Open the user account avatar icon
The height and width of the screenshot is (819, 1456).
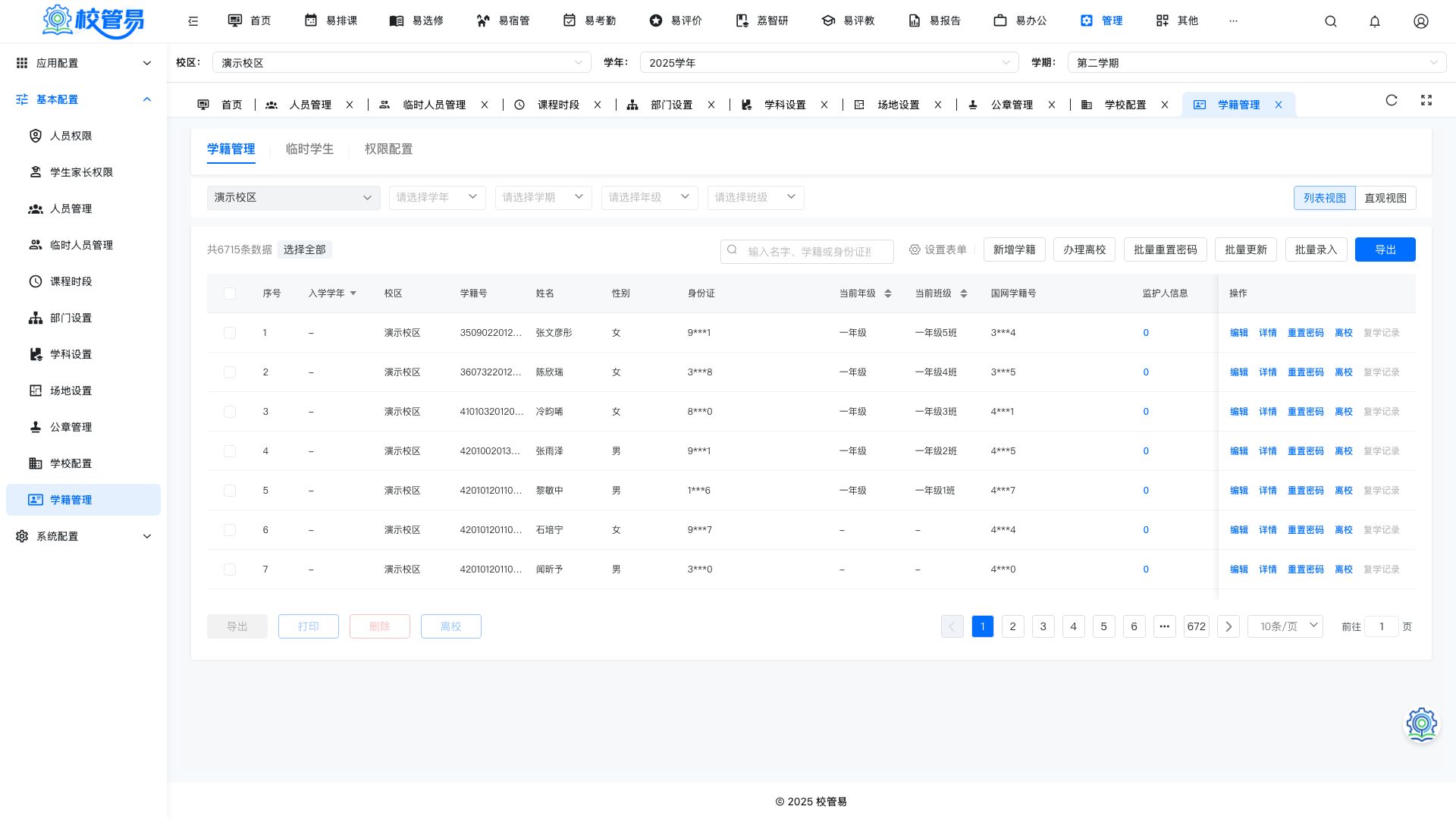pos(1421,21)
